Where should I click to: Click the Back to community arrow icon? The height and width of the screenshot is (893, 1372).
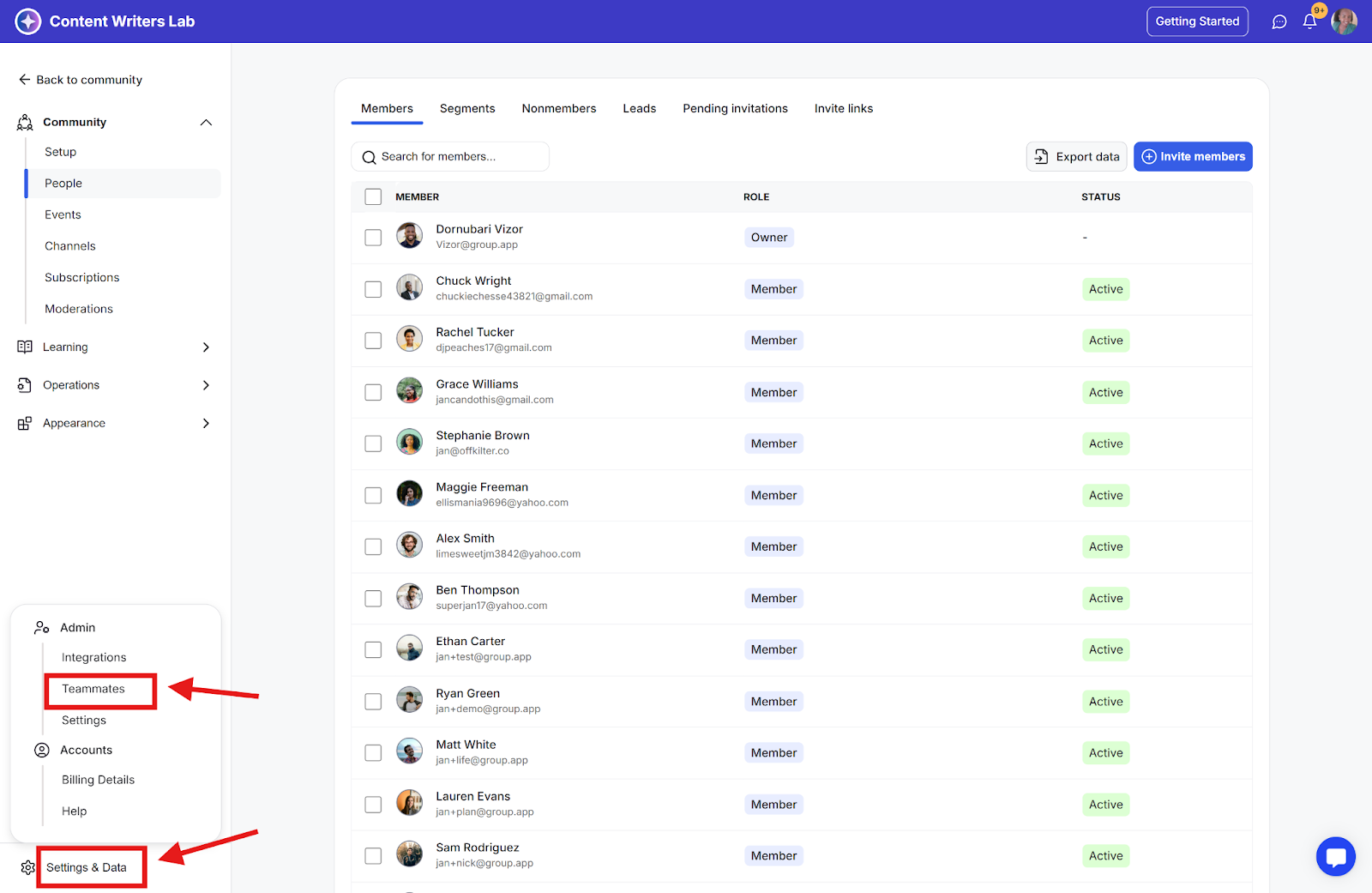[x=24, y=80]
